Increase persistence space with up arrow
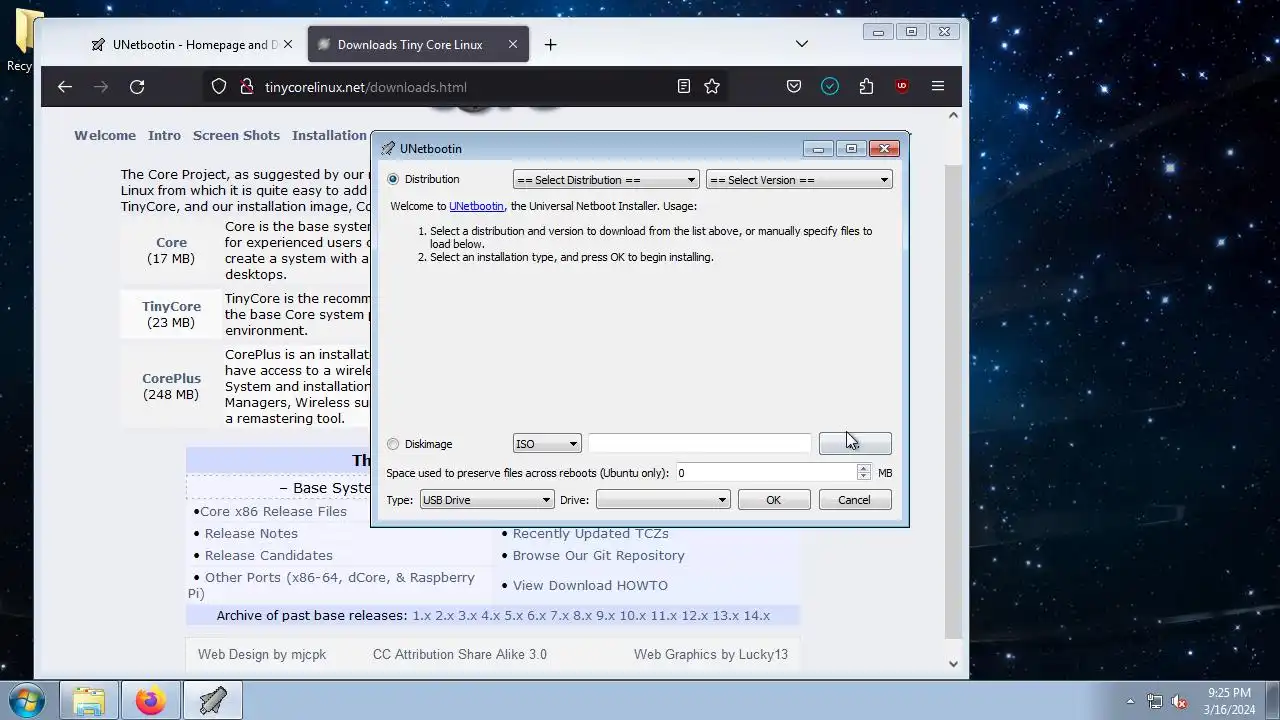The image size is (1280, 720). (x=864, y=468)
